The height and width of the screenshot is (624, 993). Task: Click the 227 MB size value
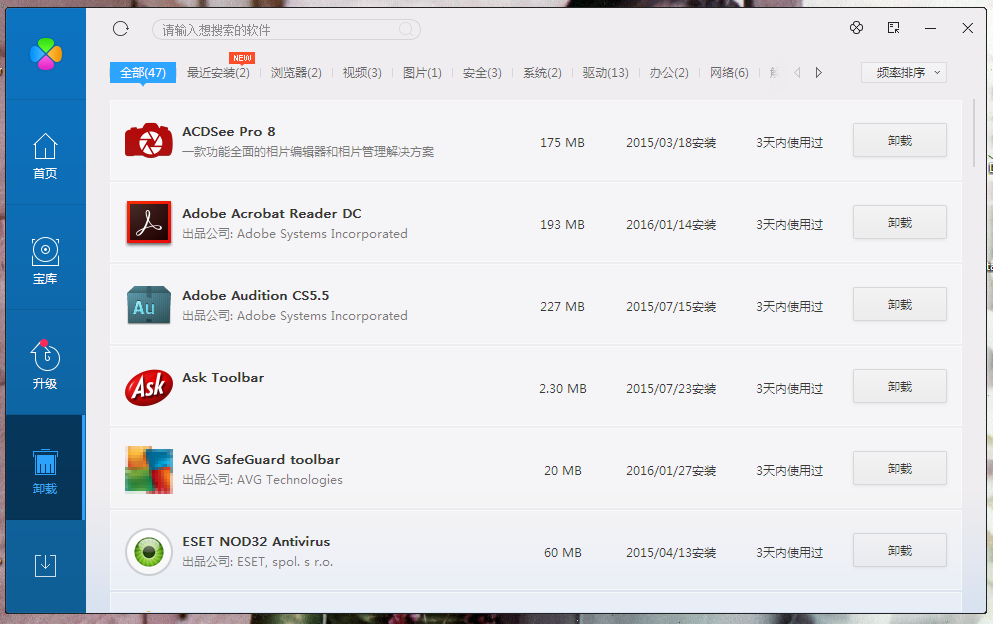pos(562,307)
